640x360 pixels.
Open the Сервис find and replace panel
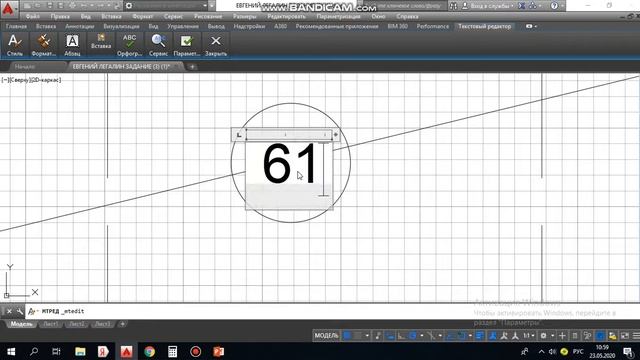pyautogui.click(x=158, y=45)
